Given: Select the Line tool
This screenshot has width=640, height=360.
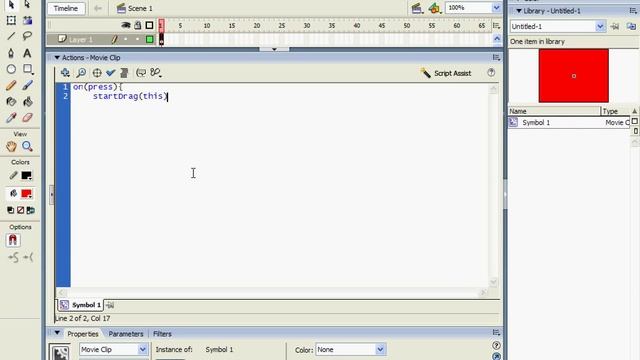Looking at the screenshot, I should pos(11,36).
